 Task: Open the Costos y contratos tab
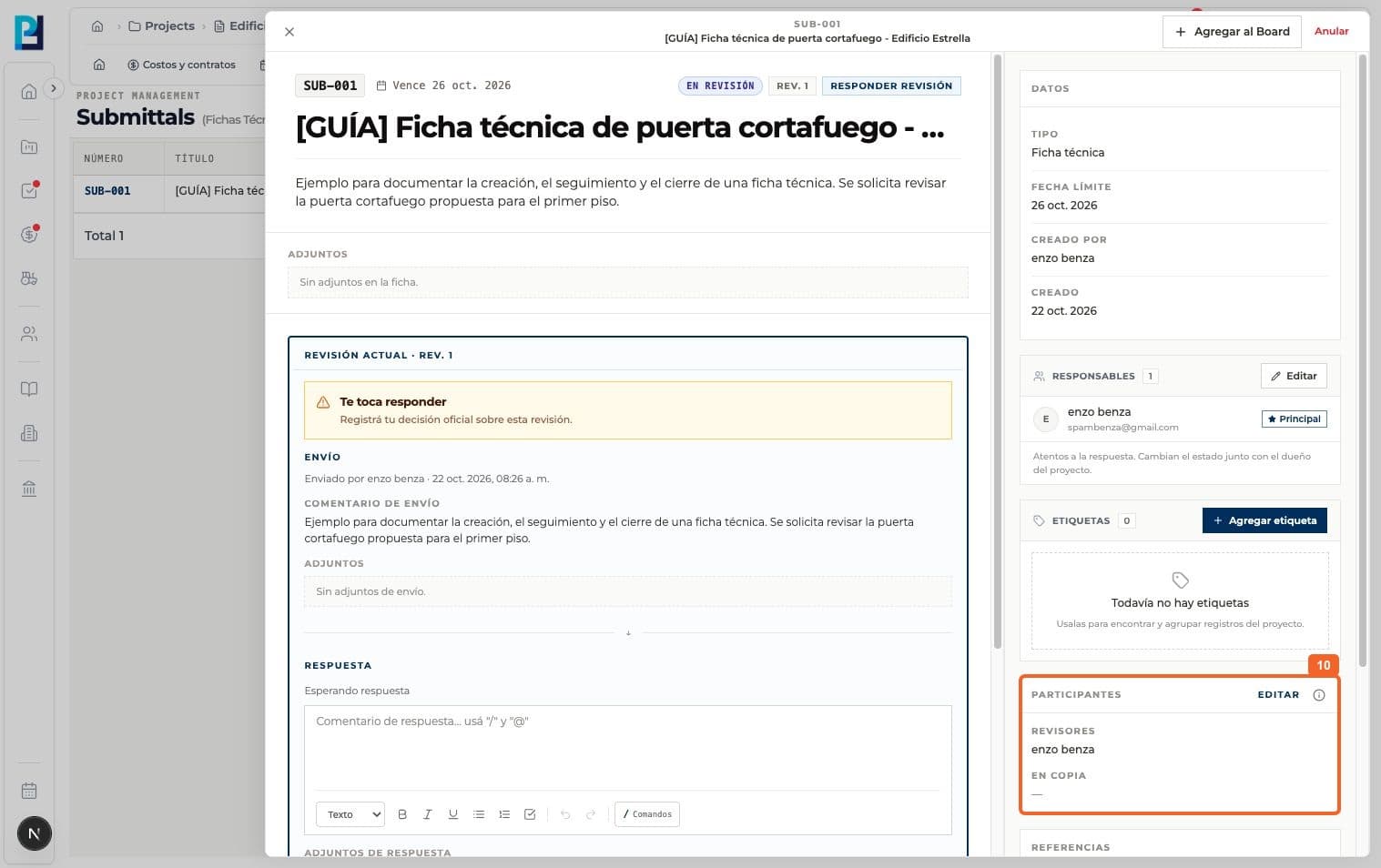tap(181, 65)
